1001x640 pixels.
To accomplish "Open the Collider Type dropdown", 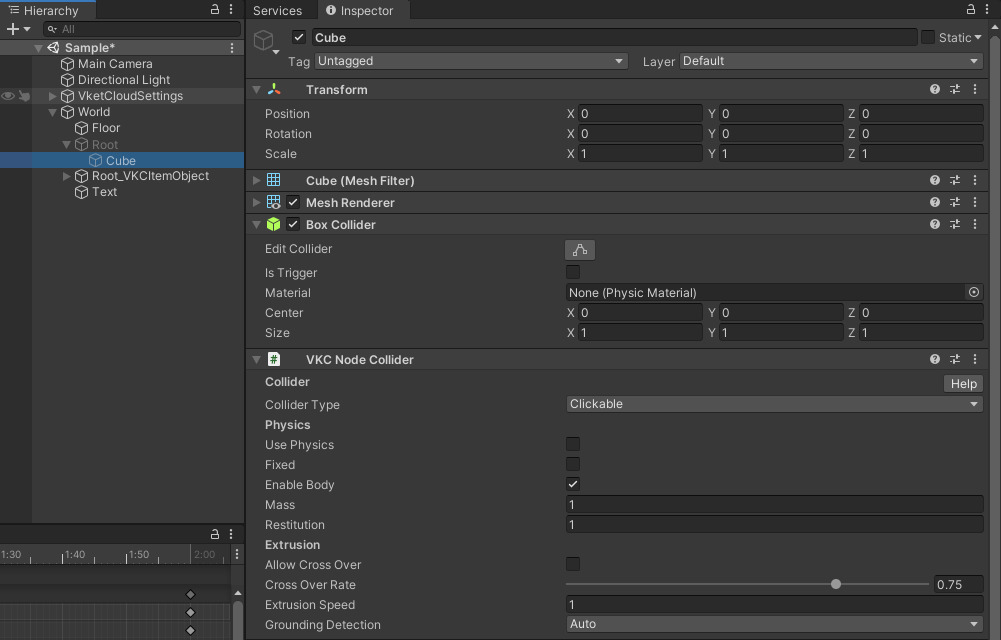I will pos(774,404).
